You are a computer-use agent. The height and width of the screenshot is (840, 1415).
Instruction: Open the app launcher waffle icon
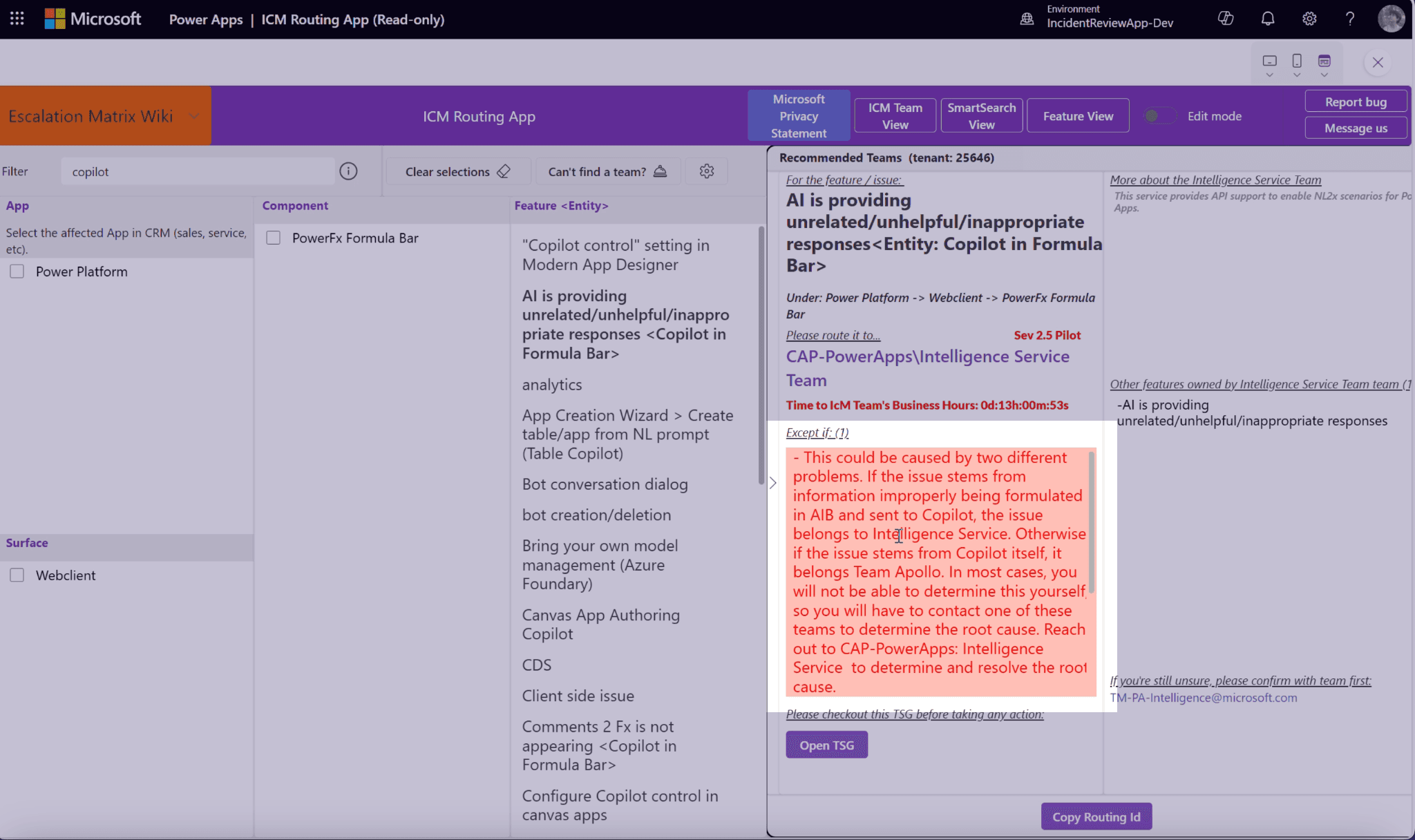pyautogui.click(x=17, y=19)
